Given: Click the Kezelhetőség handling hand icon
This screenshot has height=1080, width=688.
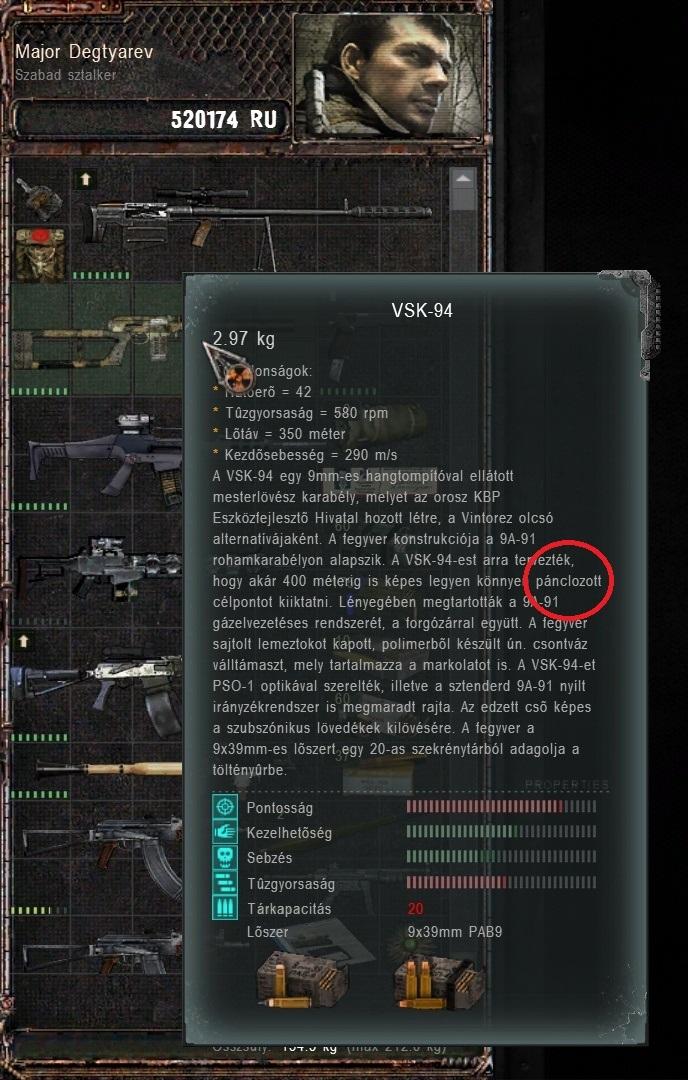Looking at the screenshot, I should [x=225, y=832].
